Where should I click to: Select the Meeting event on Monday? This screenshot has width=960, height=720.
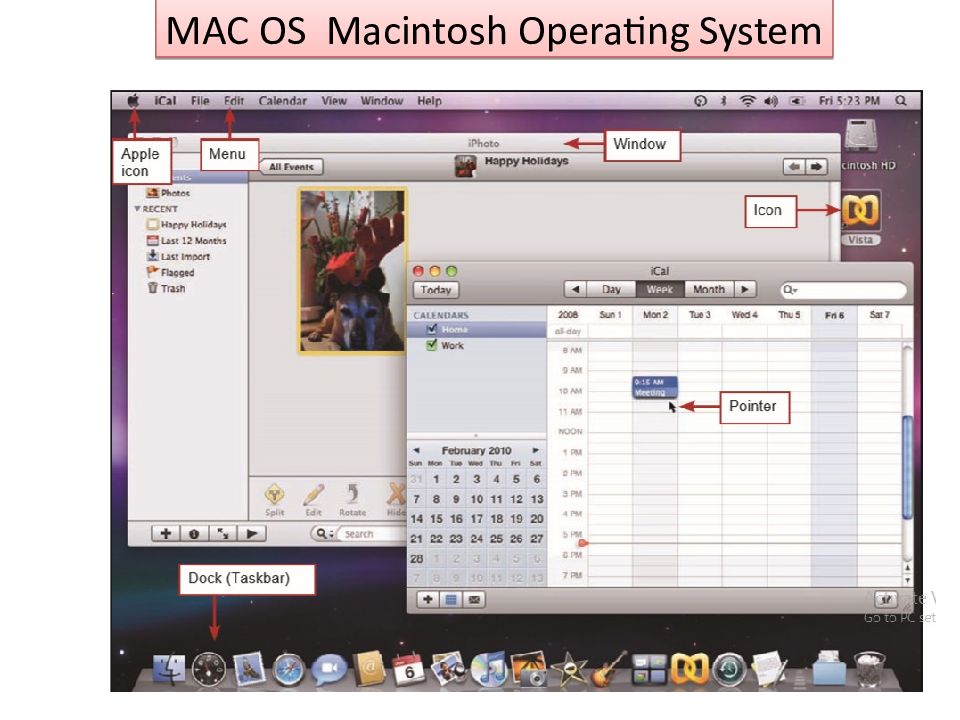tap(655, 388)
